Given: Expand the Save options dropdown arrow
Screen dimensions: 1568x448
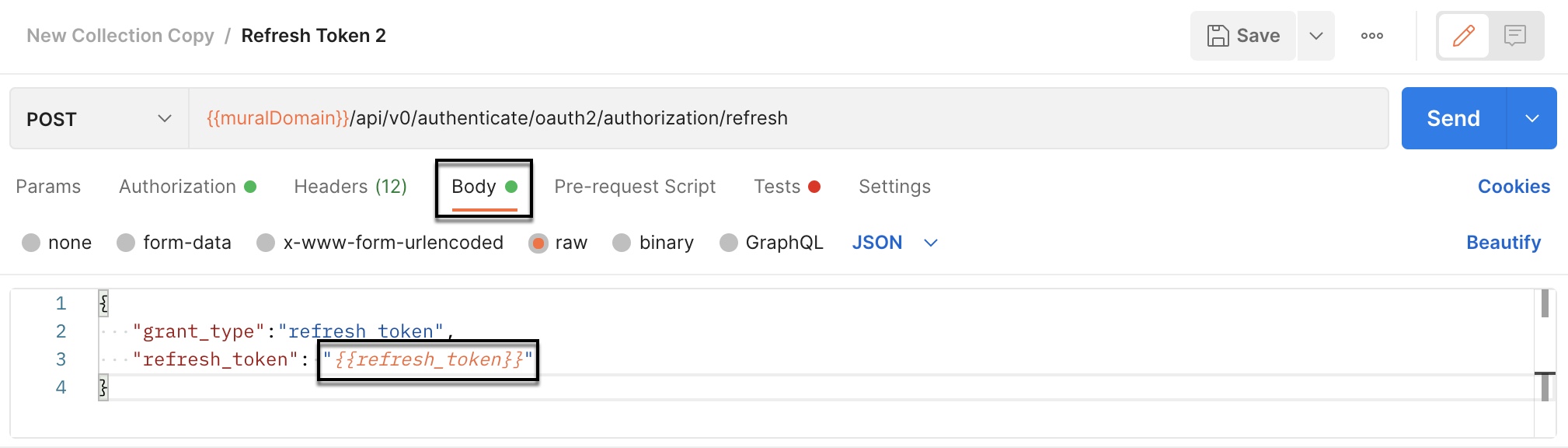Looking at the screenshot, I should pos(1315,36).
